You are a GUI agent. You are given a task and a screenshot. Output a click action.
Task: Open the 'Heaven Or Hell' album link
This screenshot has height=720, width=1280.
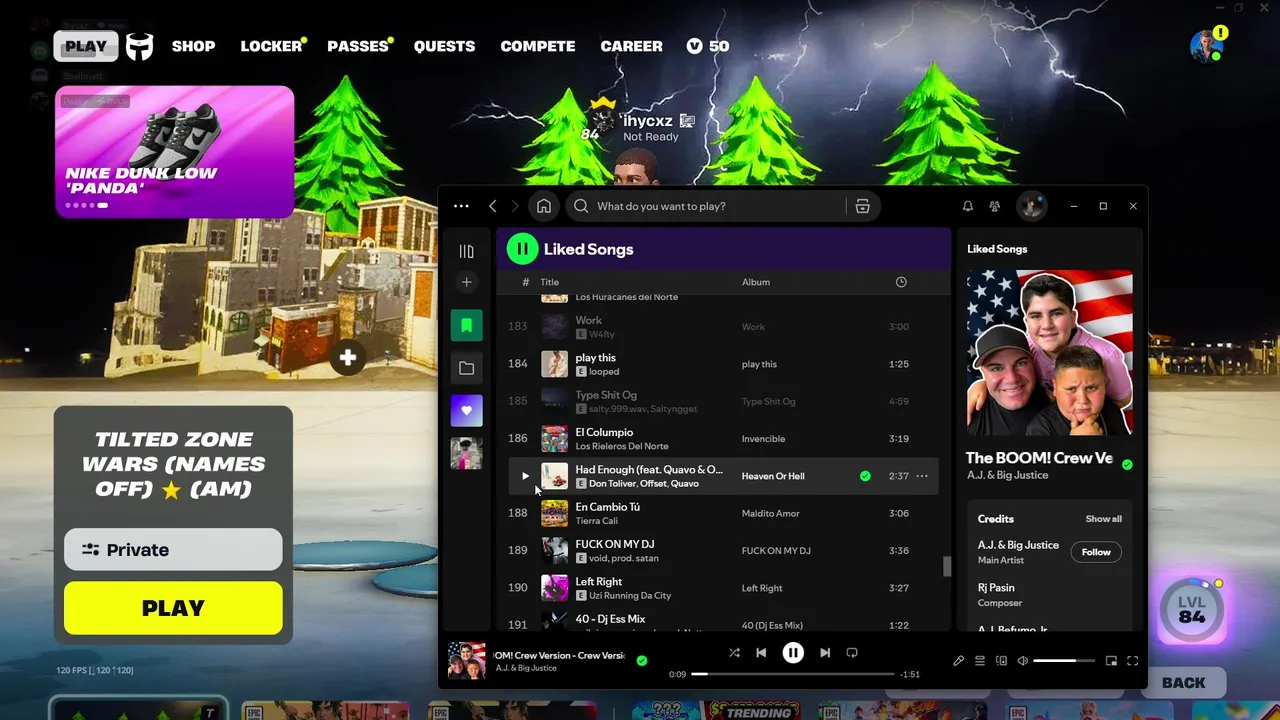(x=773, y=476)
